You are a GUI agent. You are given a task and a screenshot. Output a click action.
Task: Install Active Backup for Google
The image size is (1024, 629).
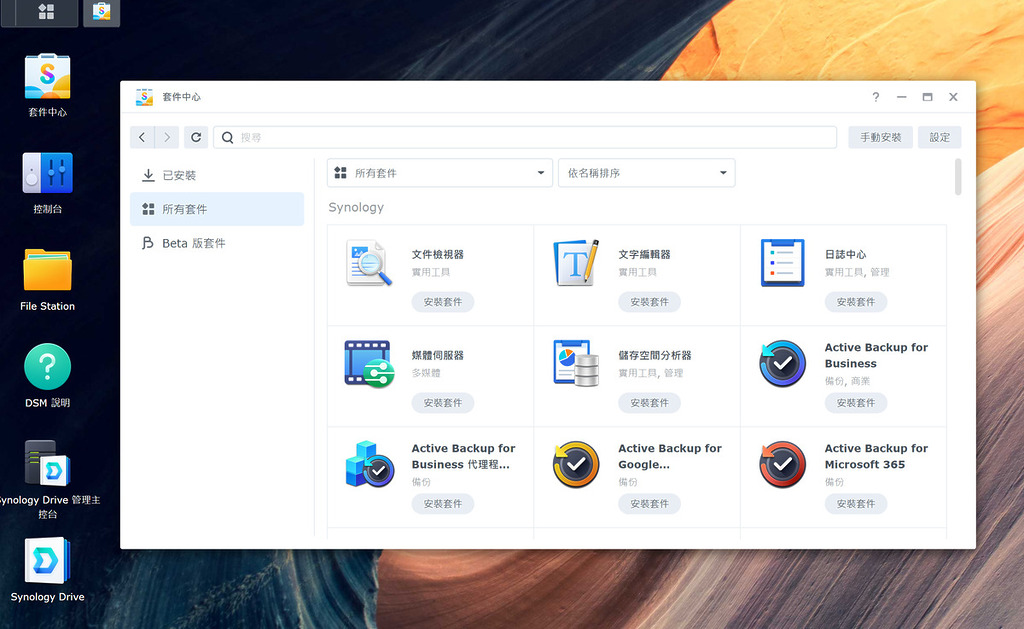[649, 504]
